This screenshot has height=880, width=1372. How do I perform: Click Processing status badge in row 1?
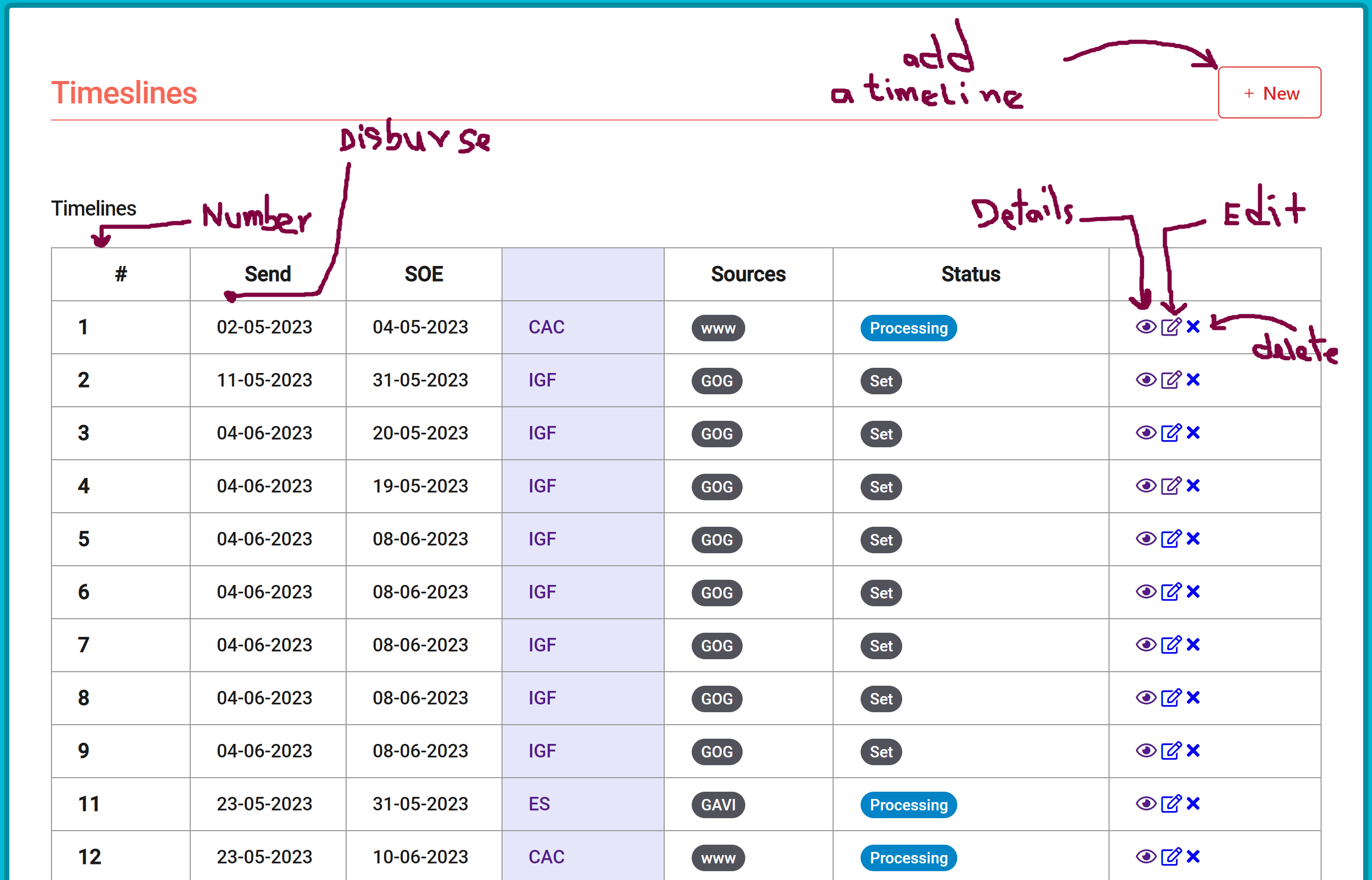[908, 328]
